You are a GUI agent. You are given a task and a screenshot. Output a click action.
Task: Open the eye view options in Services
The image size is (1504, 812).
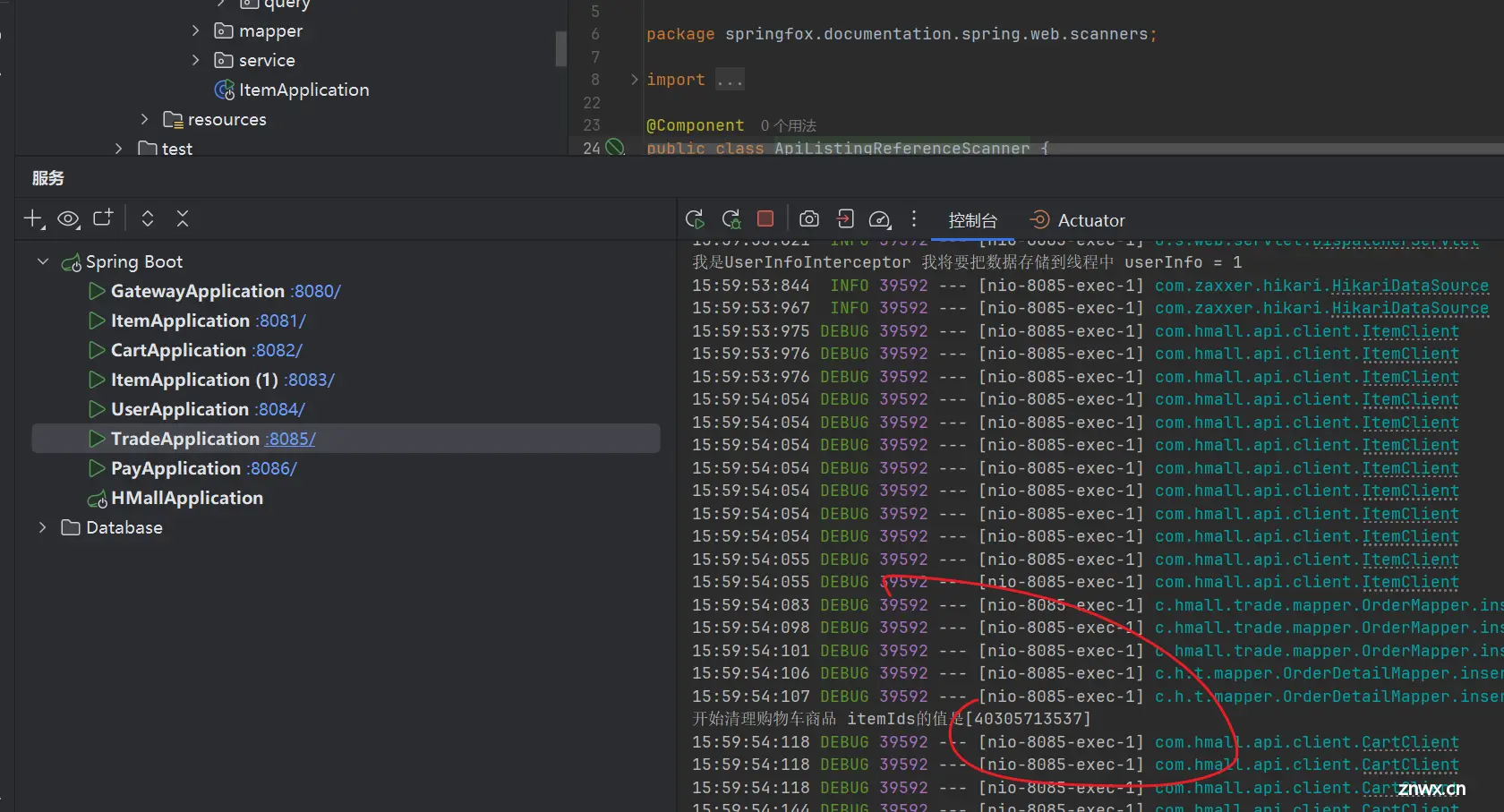68,218
